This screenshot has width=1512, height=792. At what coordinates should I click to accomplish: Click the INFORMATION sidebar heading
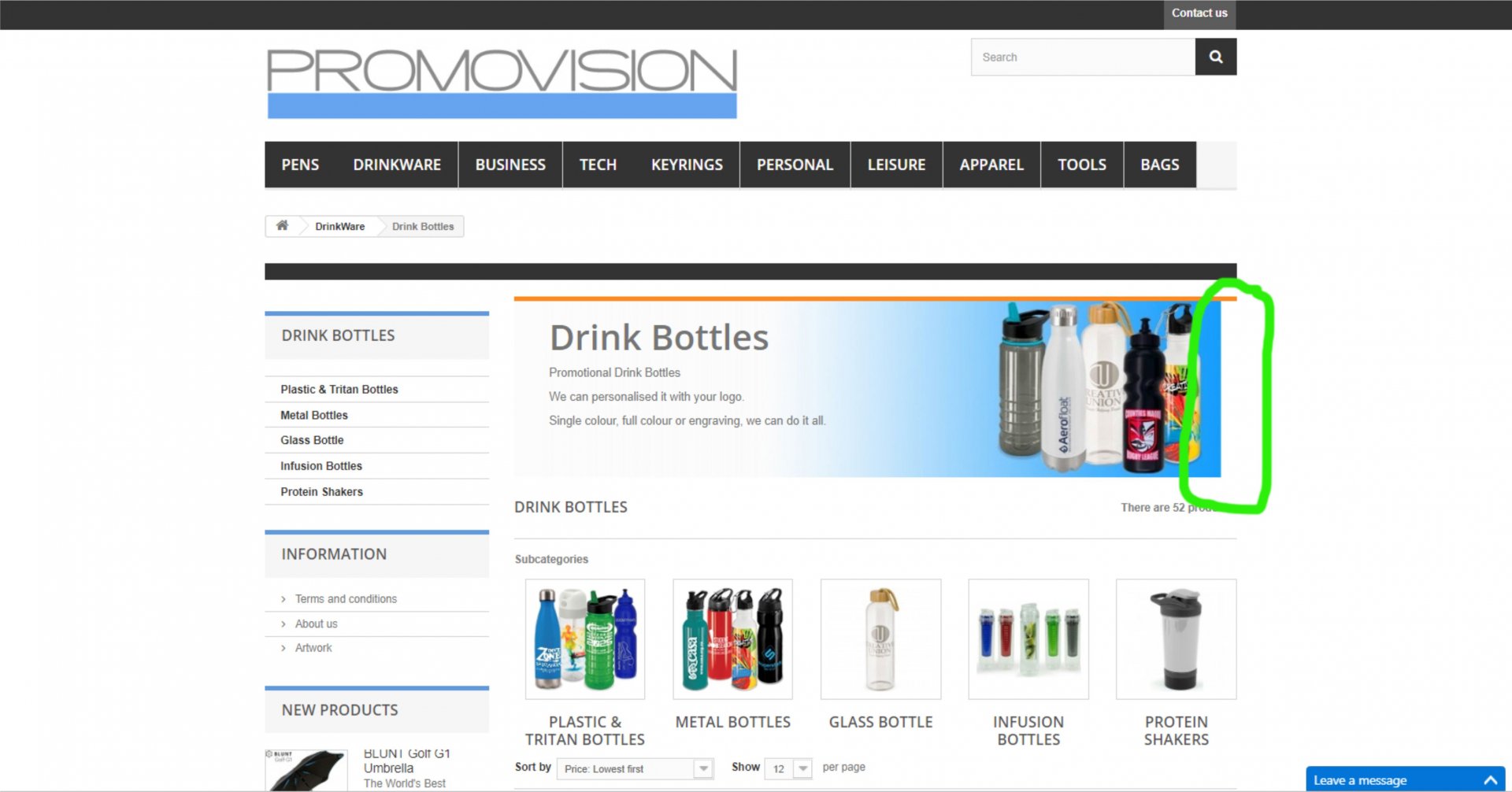[x=334, y=554]
